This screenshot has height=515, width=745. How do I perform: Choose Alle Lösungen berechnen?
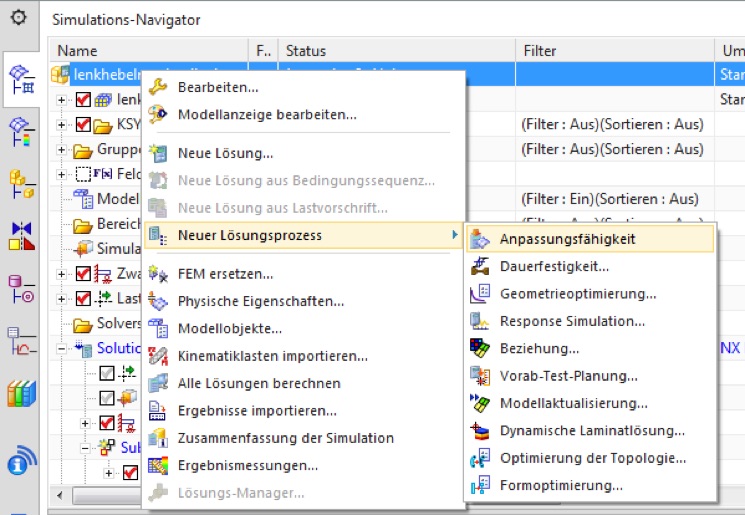(x=259, y=383)
